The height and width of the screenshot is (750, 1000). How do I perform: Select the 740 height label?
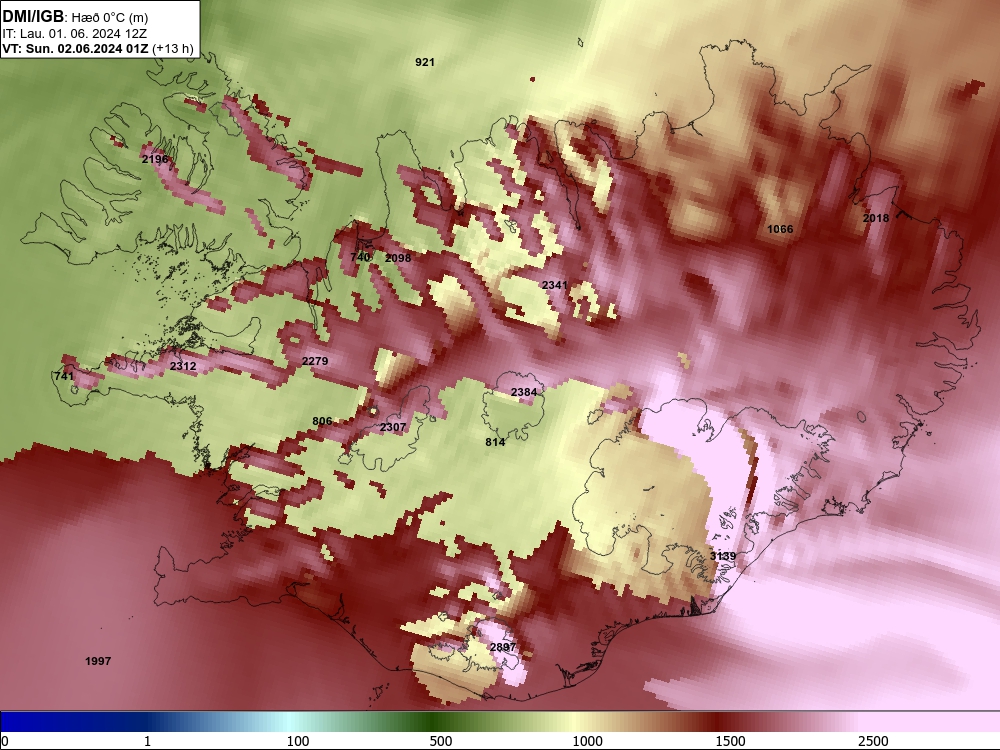coord(360,257)
